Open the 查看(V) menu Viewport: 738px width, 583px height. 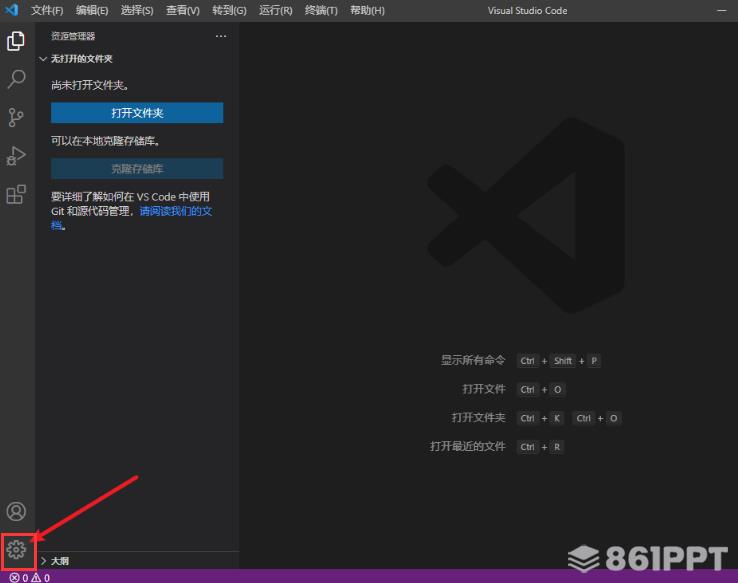(x=183, y=10)
